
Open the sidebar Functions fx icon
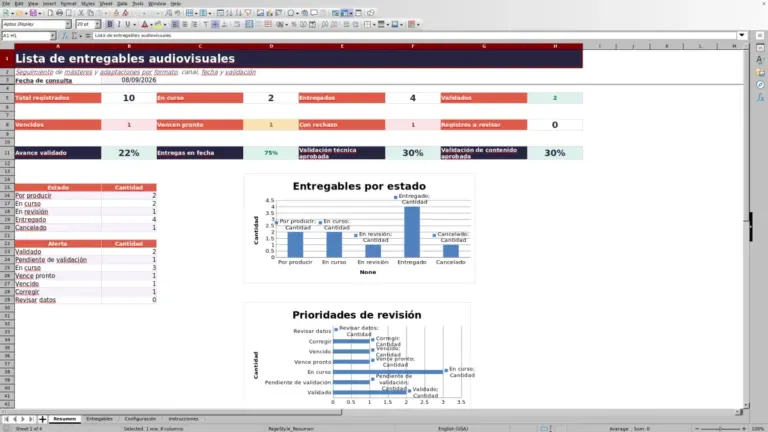click(760, 97)
